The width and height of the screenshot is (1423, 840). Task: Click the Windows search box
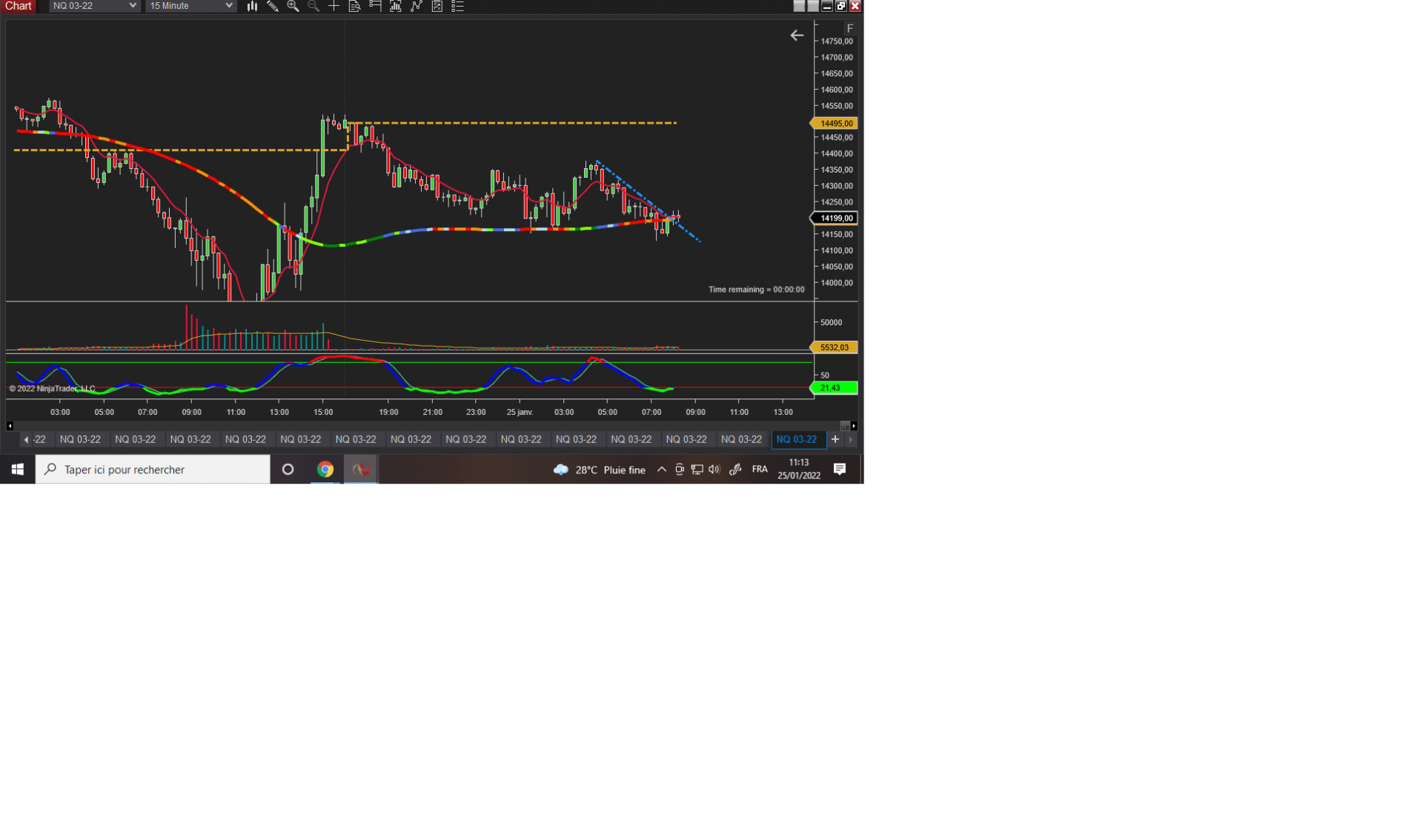tap(153, 469)
